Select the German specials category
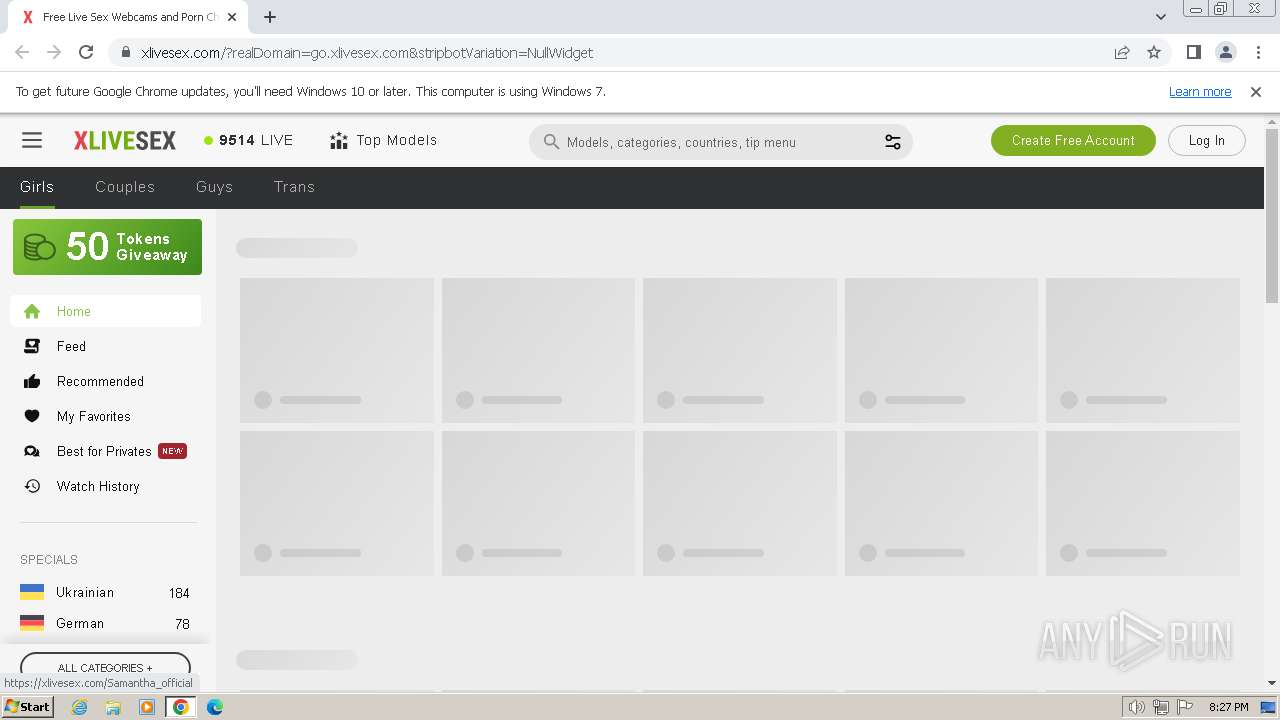Viewport: 1280px width, 720px height. [105, 623]
